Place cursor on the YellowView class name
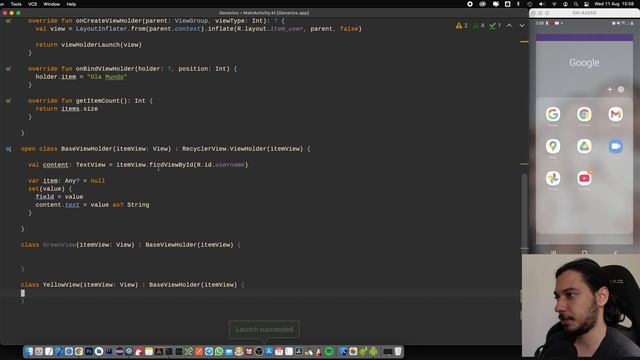This screenshot has height=360, width=640. click(x=61, y=285)
